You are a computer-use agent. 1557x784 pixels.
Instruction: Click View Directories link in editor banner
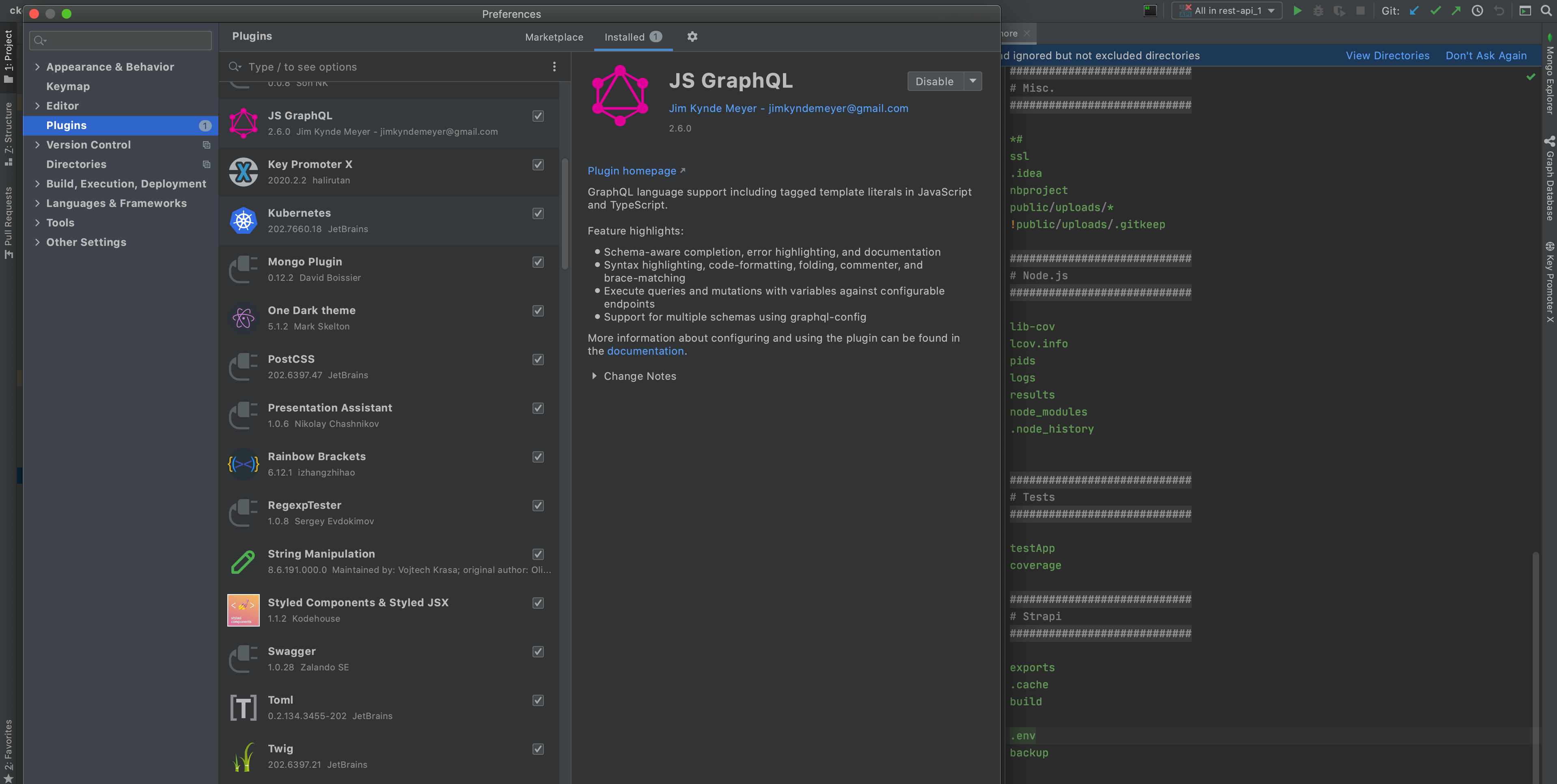[x=1387, y=56]
